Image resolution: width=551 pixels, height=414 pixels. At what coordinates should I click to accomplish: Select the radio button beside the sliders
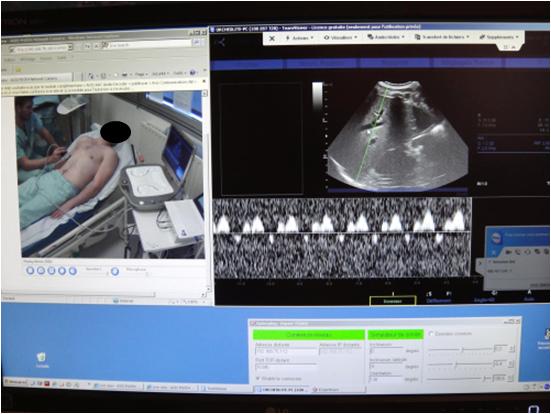pos(432,334)
